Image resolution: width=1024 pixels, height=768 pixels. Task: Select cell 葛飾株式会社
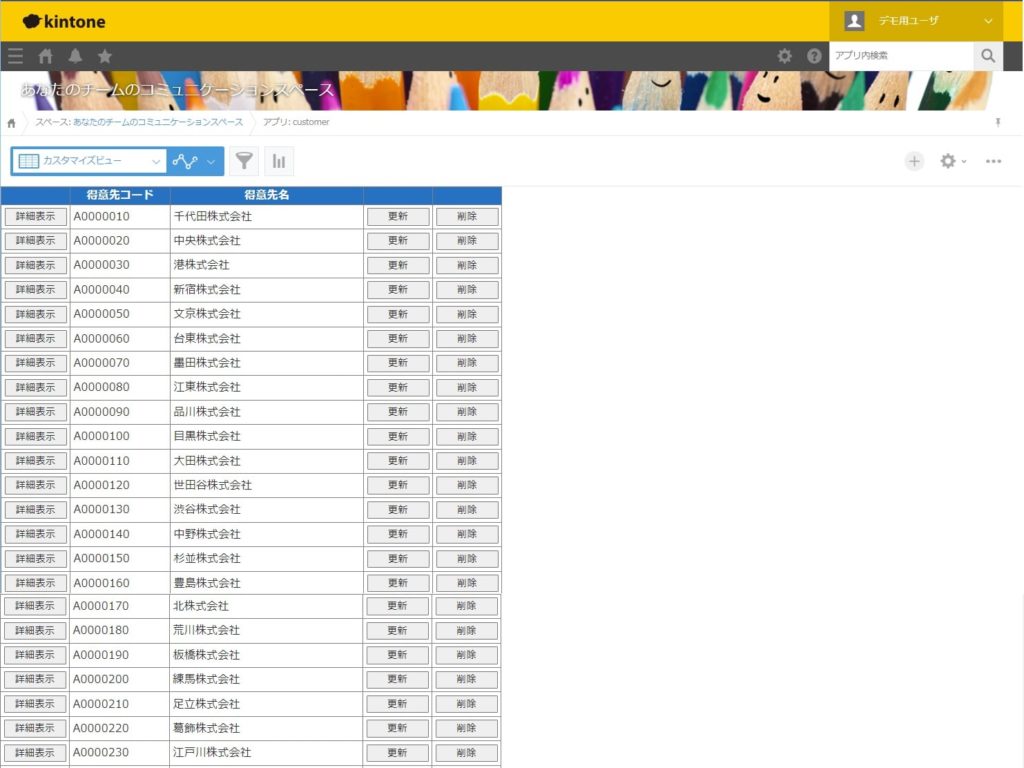[266, 728]
